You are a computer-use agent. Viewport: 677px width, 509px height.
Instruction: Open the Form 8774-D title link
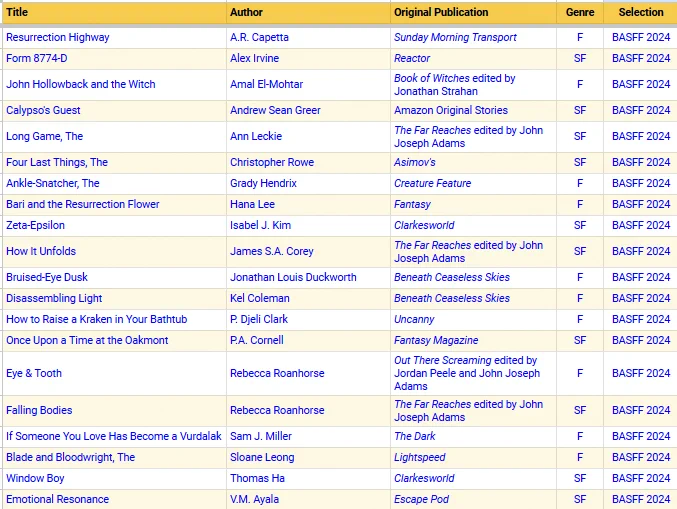[37, 58]
